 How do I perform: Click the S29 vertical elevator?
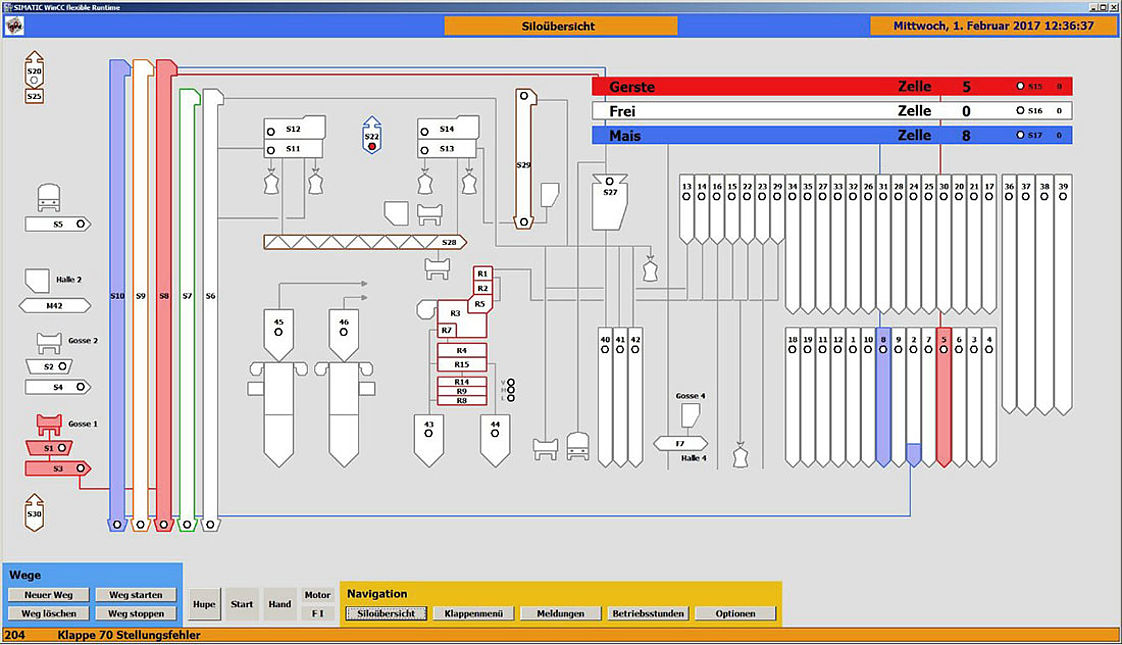tap(524, 159)
